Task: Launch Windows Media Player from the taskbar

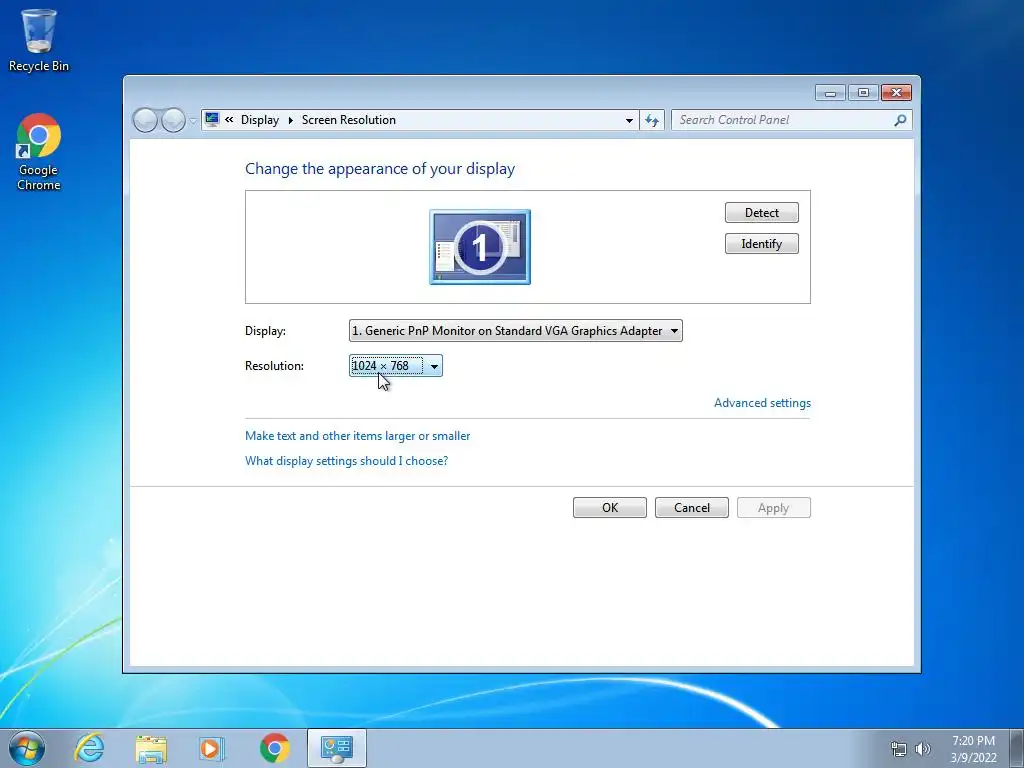Action: pos(212,748)
